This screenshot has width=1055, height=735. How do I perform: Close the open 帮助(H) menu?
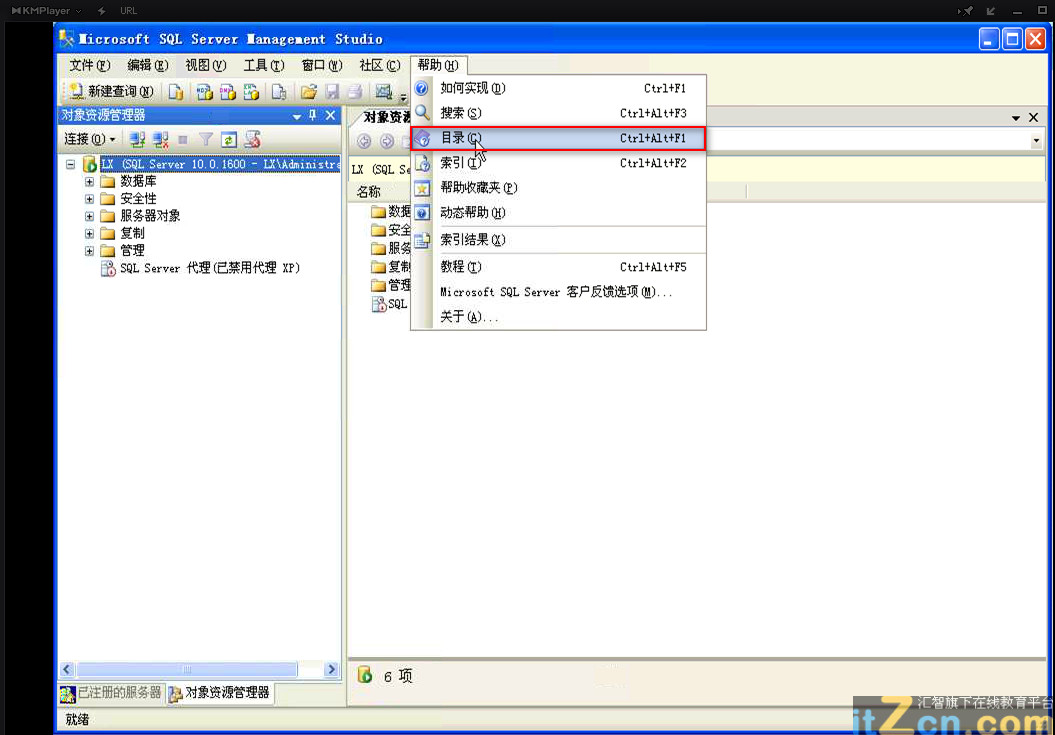click(438, 65)
